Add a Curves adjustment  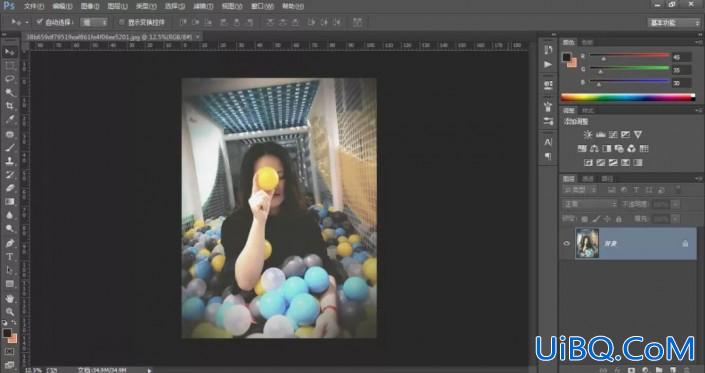pyautogui.click(x=613, y=134)
